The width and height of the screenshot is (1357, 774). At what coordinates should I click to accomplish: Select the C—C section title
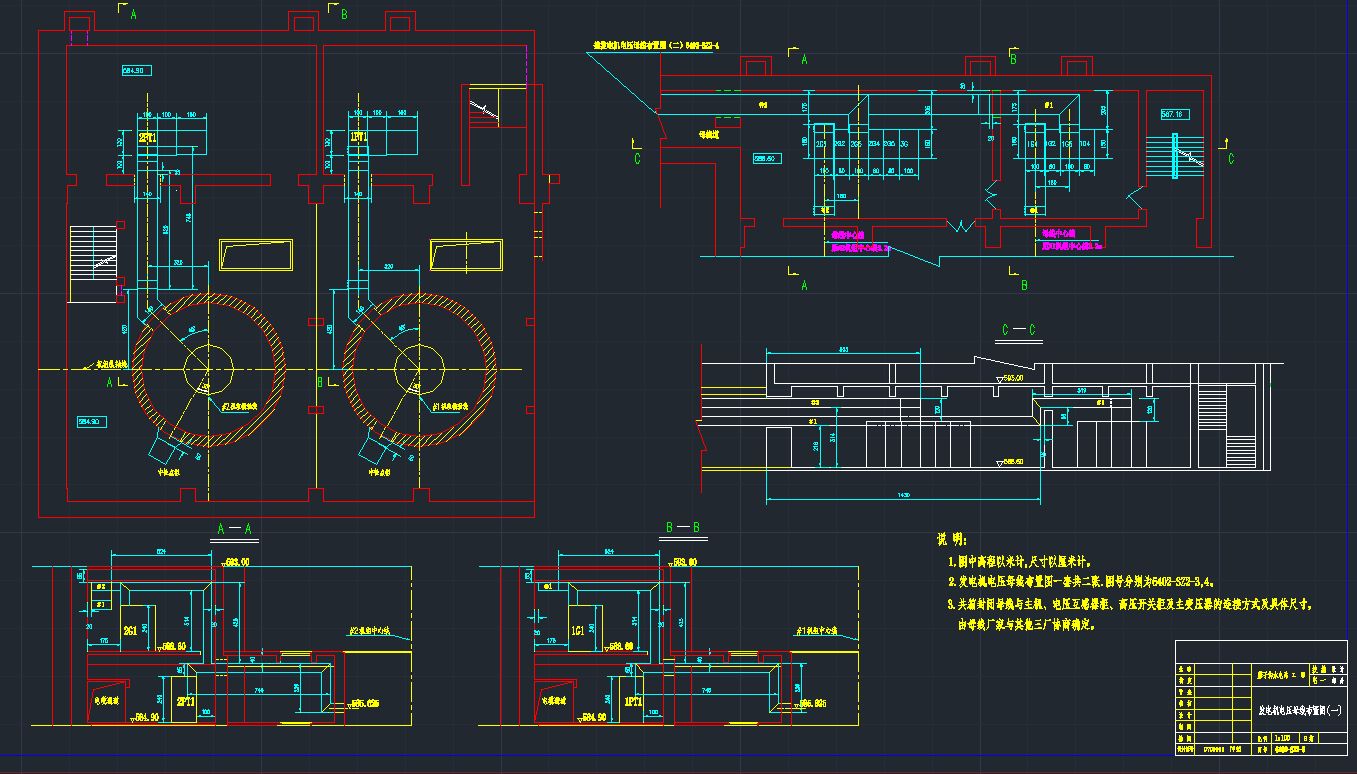1018,330
